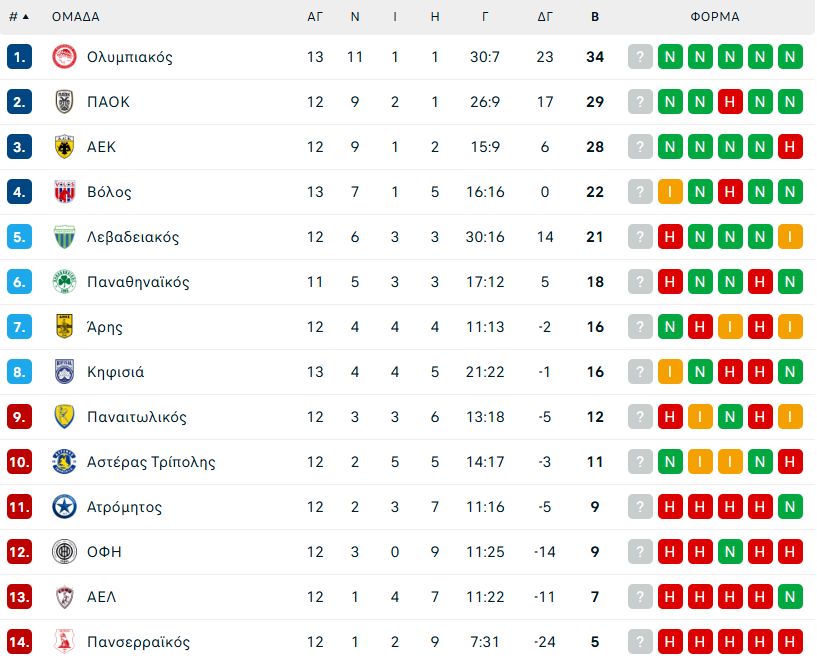Open the ΑΕΚ yellow crest icon
817x661 pixels.
coord(64,147)
